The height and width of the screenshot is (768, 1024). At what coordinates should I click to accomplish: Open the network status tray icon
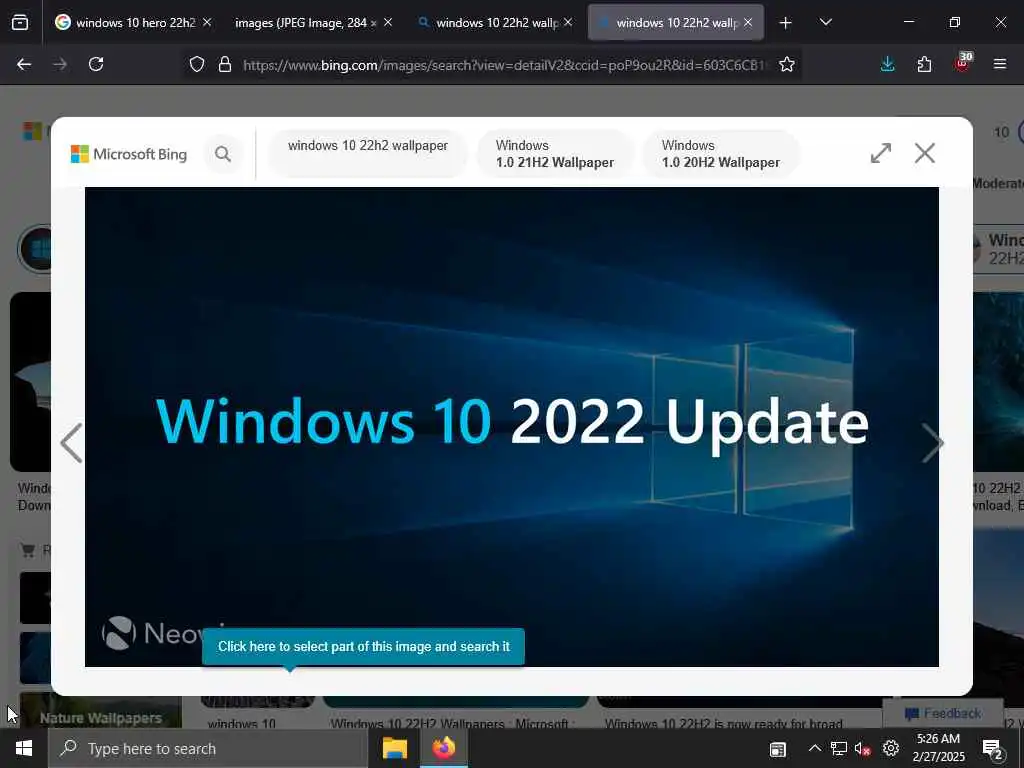(x=839, y=748)
